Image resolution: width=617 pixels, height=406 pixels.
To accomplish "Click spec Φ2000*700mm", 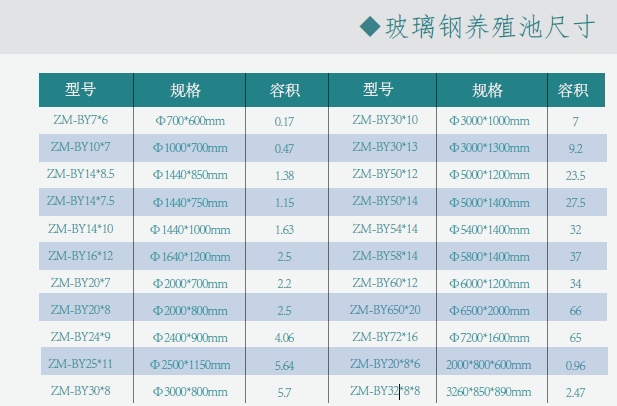I will [190, 284].
